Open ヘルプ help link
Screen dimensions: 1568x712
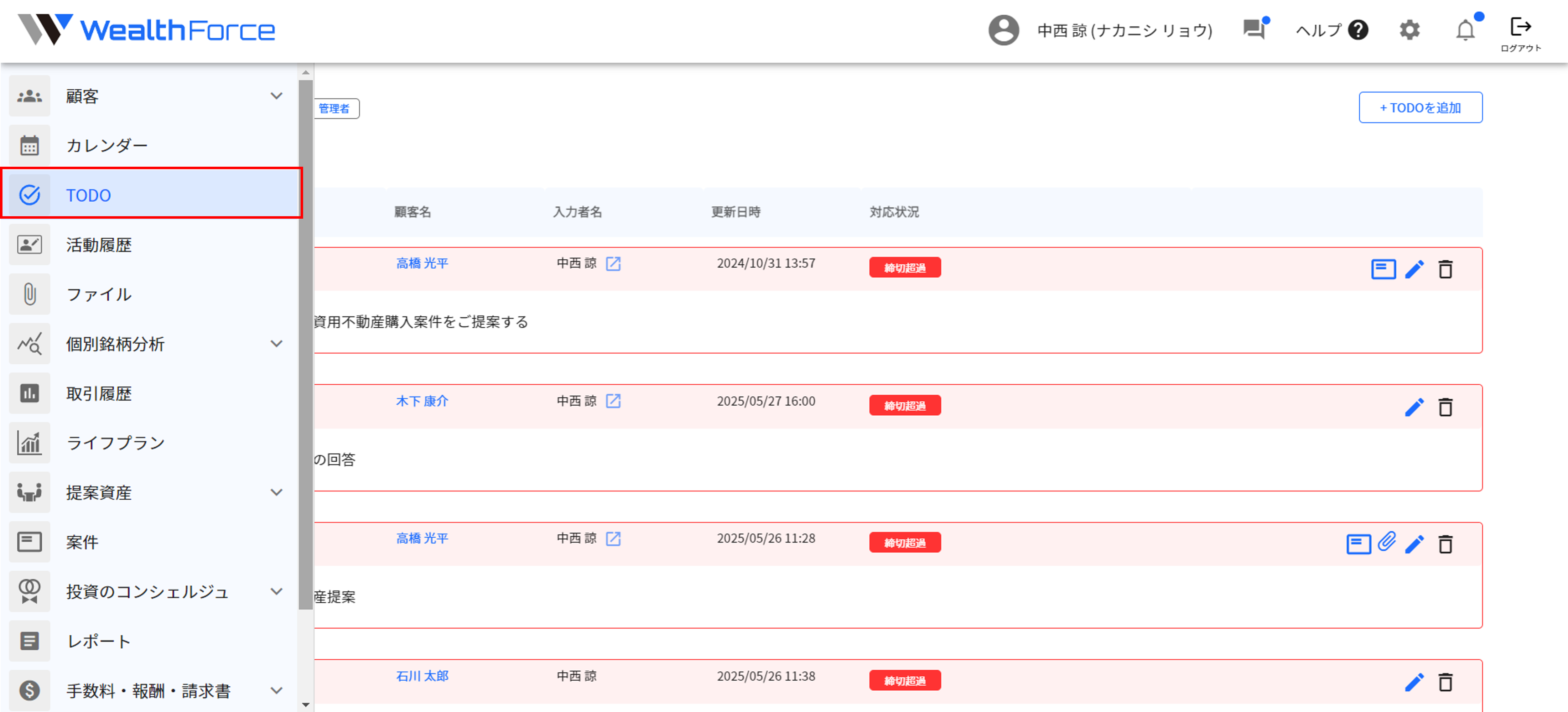click(x=1332, y=30)
